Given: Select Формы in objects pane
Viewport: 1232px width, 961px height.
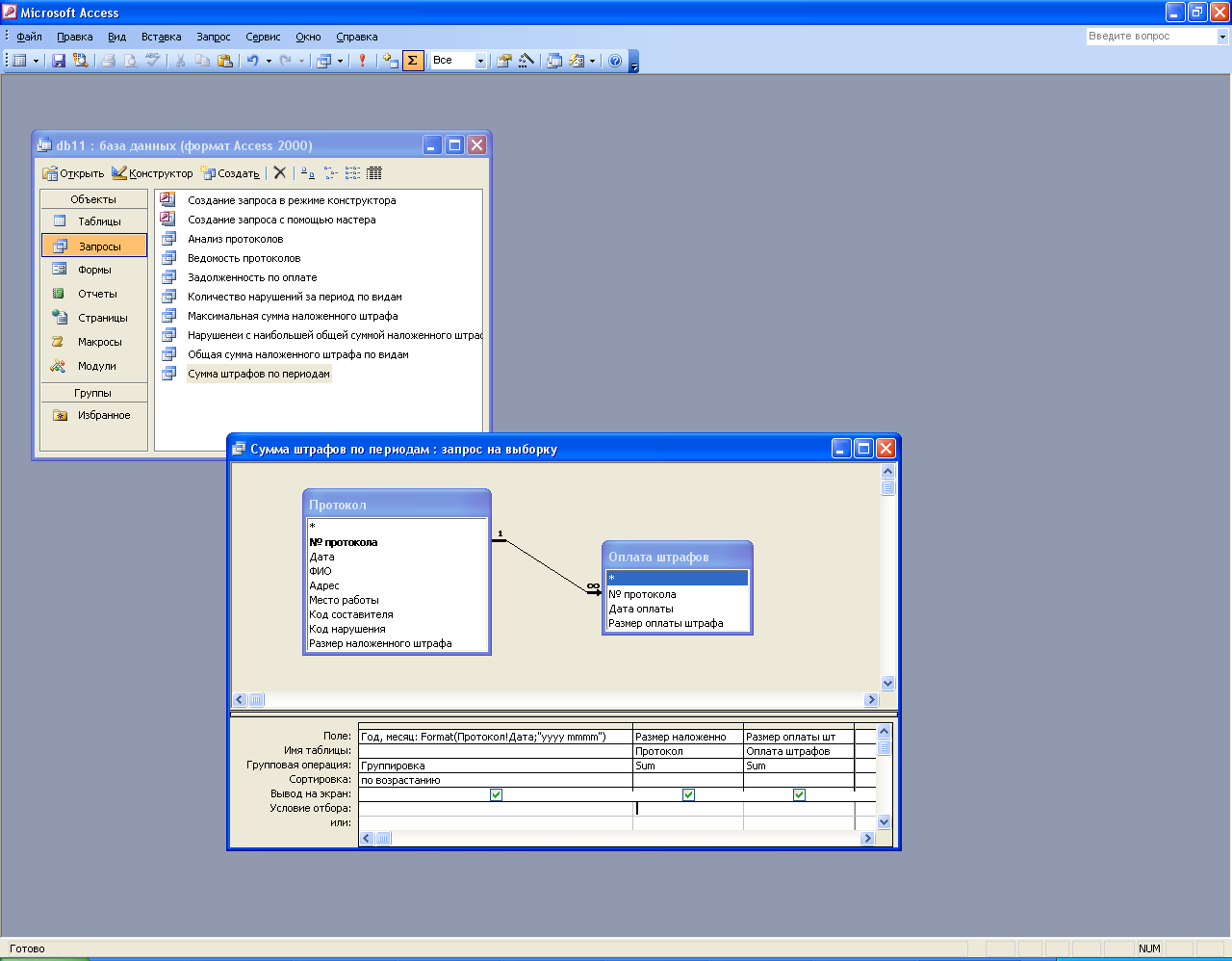Looking at the screenshot, I should pyautogui.click(x=94, y=270).
